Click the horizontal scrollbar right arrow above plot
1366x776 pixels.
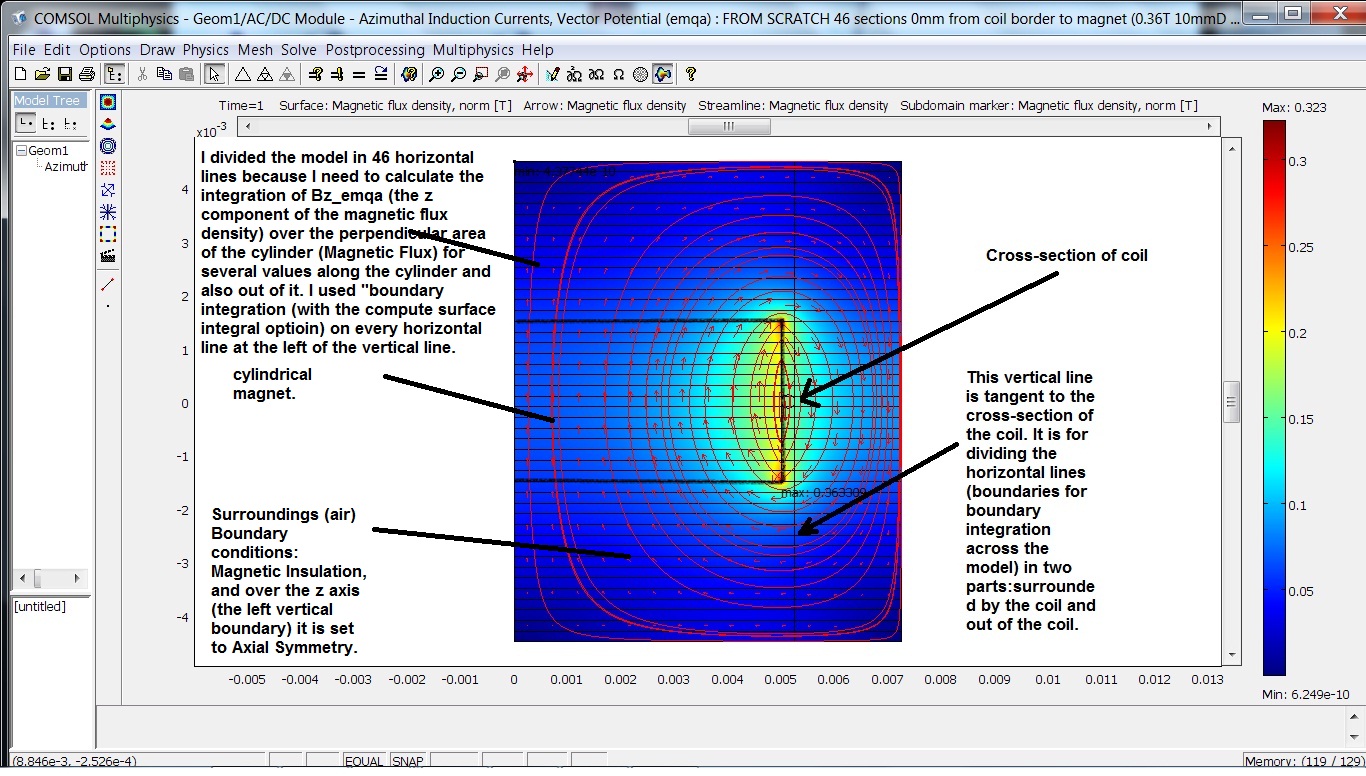click(x=1210, y=126)
